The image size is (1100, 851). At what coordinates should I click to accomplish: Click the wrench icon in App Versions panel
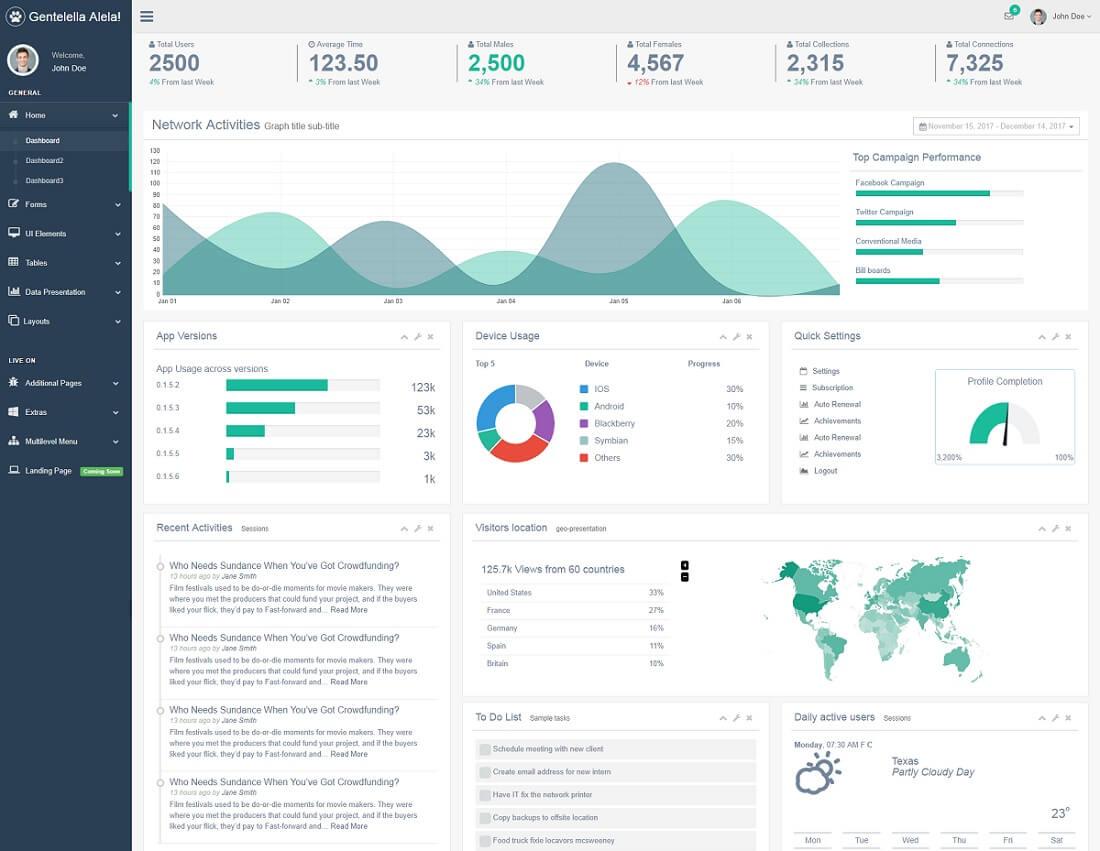(x=417, y=337)
